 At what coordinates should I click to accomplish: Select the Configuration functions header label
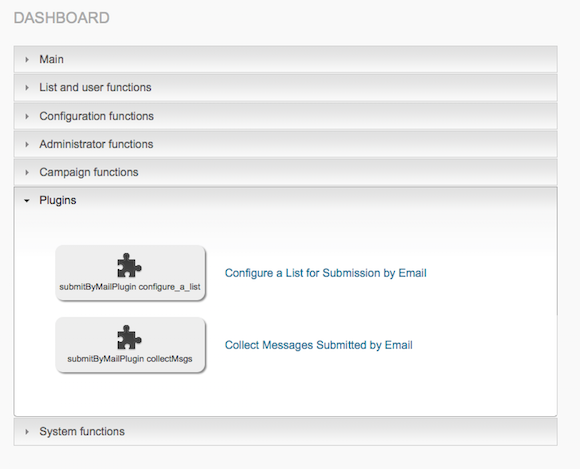97,116
